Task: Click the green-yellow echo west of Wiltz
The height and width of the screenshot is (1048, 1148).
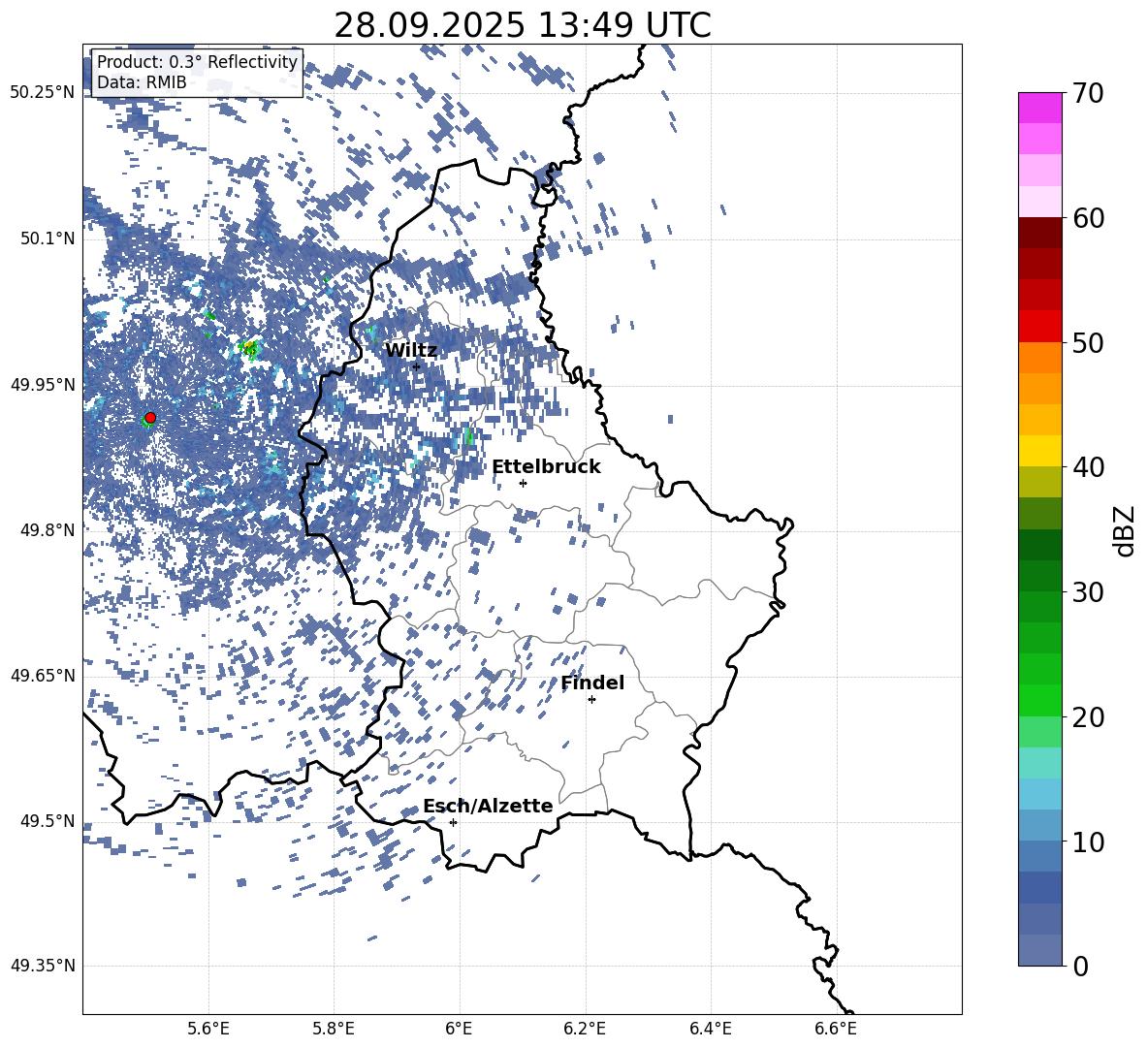Action: pos(249,348)
